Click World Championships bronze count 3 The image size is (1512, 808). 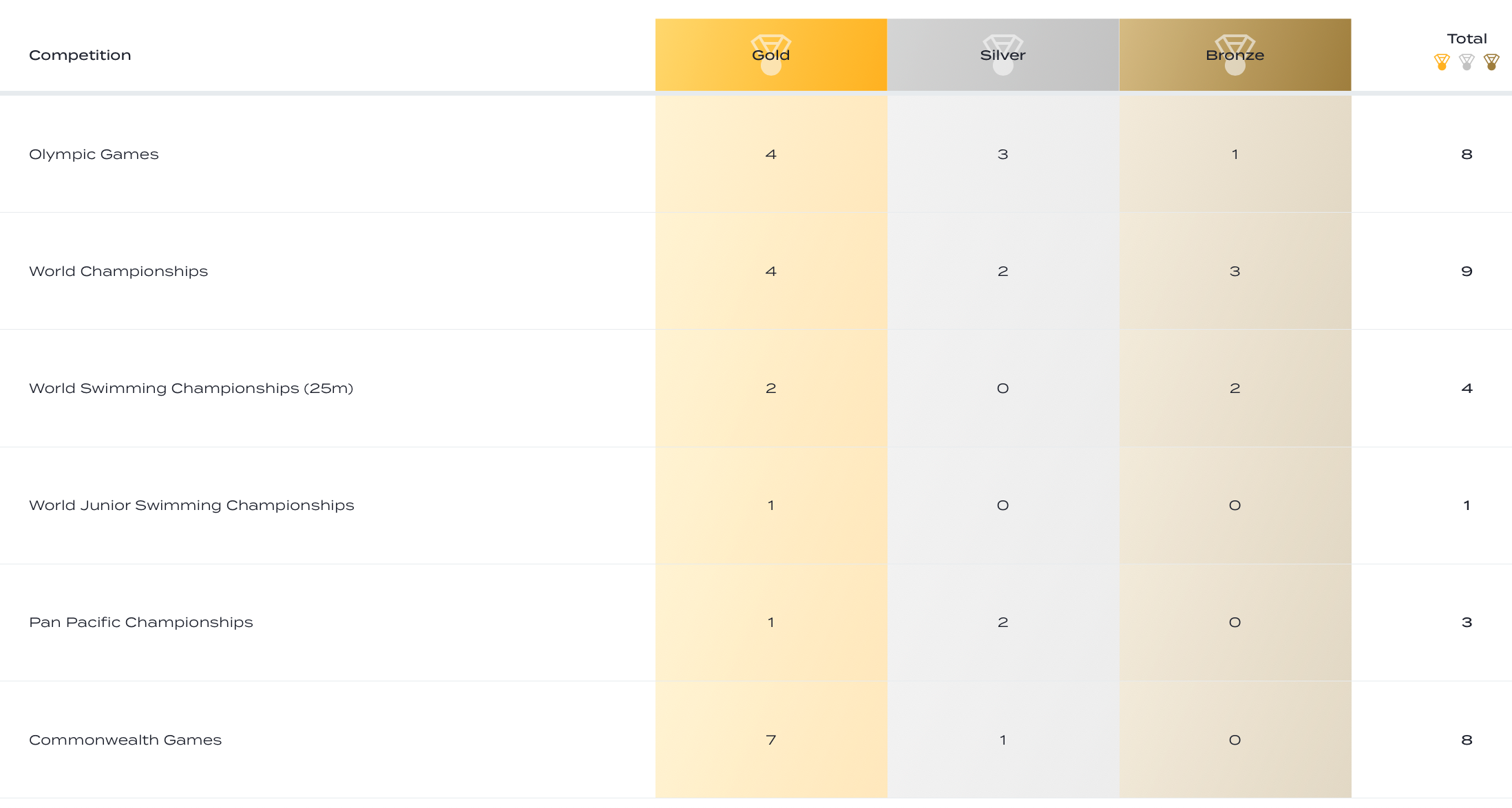[x=1235, y=271]
